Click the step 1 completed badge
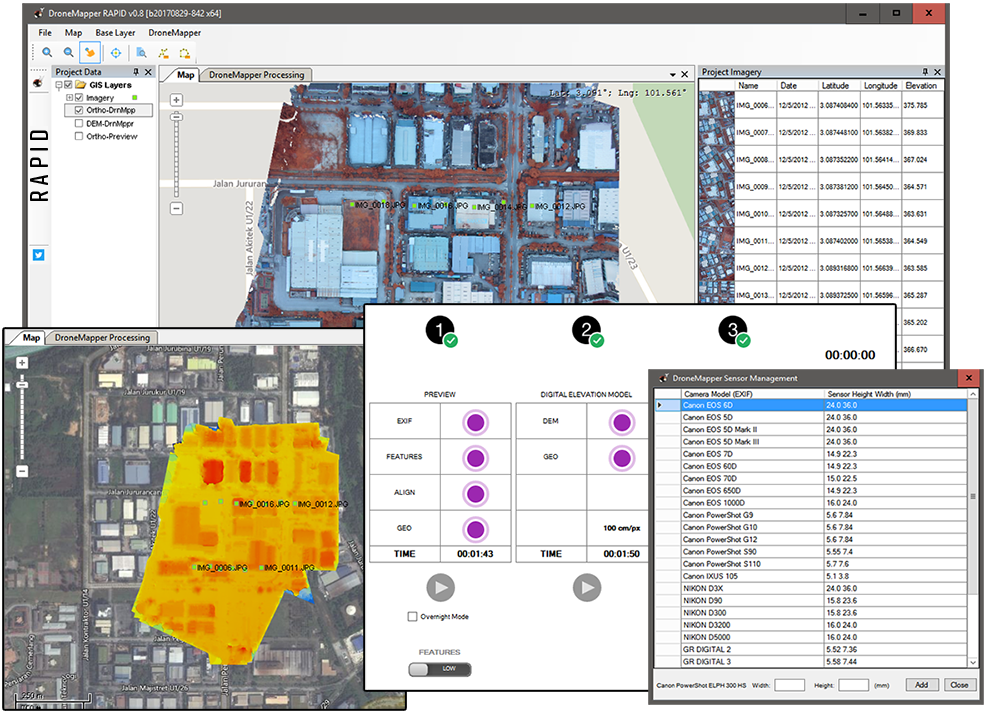Viewport: 1000px width, 714px height. point(441,331)
